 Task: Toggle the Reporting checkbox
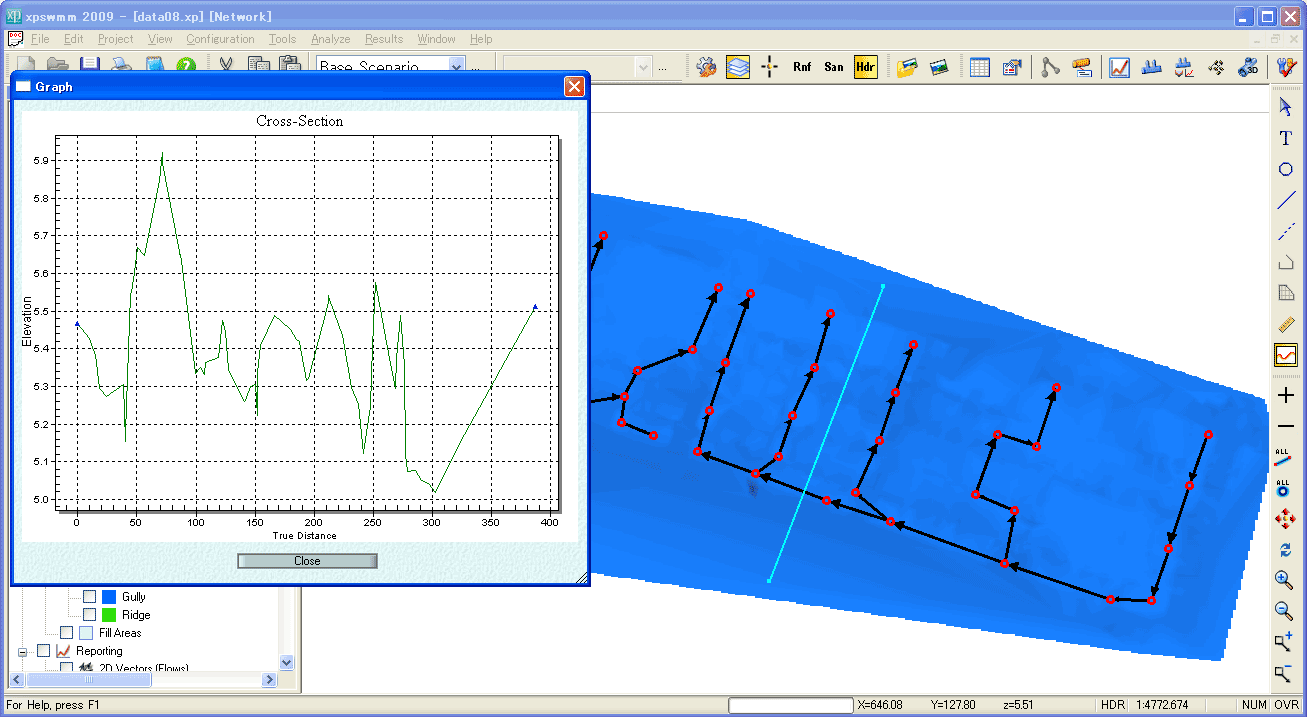click(43, 651)
